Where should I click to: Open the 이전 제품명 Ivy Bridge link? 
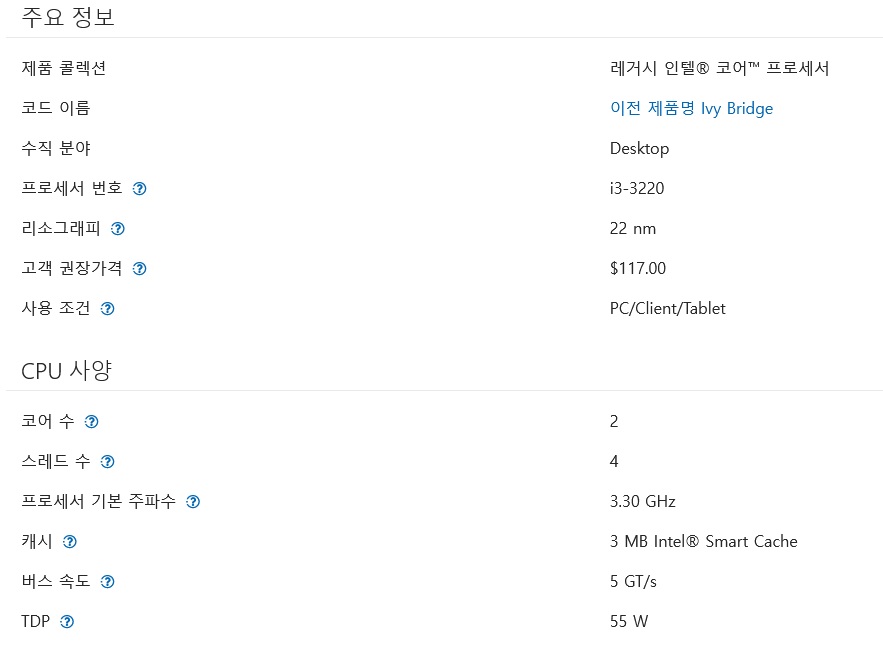pyautogui.click(x=691, y=108)
